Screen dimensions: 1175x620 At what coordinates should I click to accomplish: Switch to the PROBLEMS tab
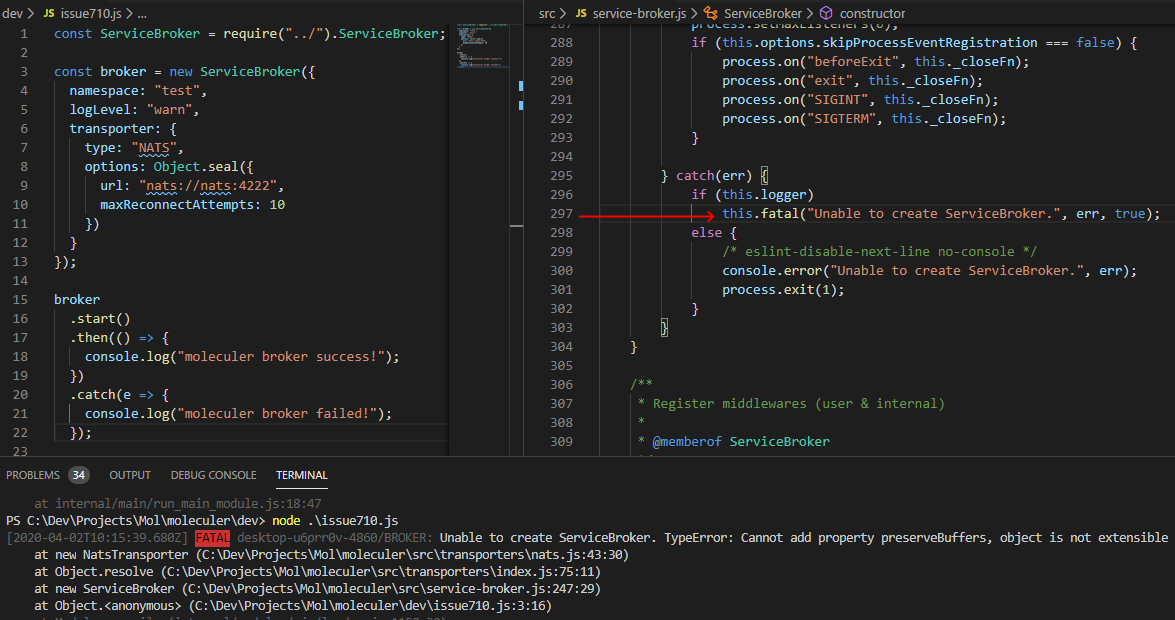(x=33, y=475)
